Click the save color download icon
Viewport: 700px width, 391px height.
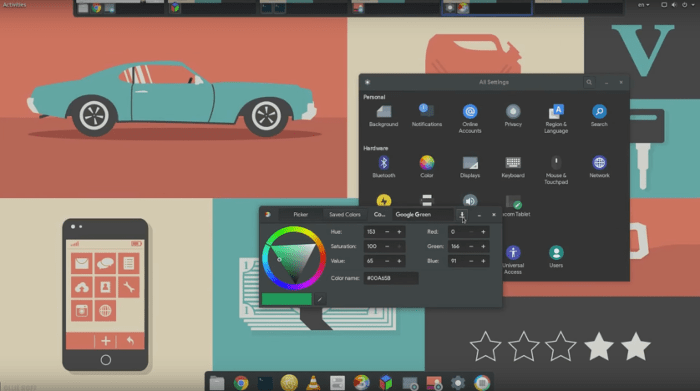pyautogui.click(x=462, y=215)
